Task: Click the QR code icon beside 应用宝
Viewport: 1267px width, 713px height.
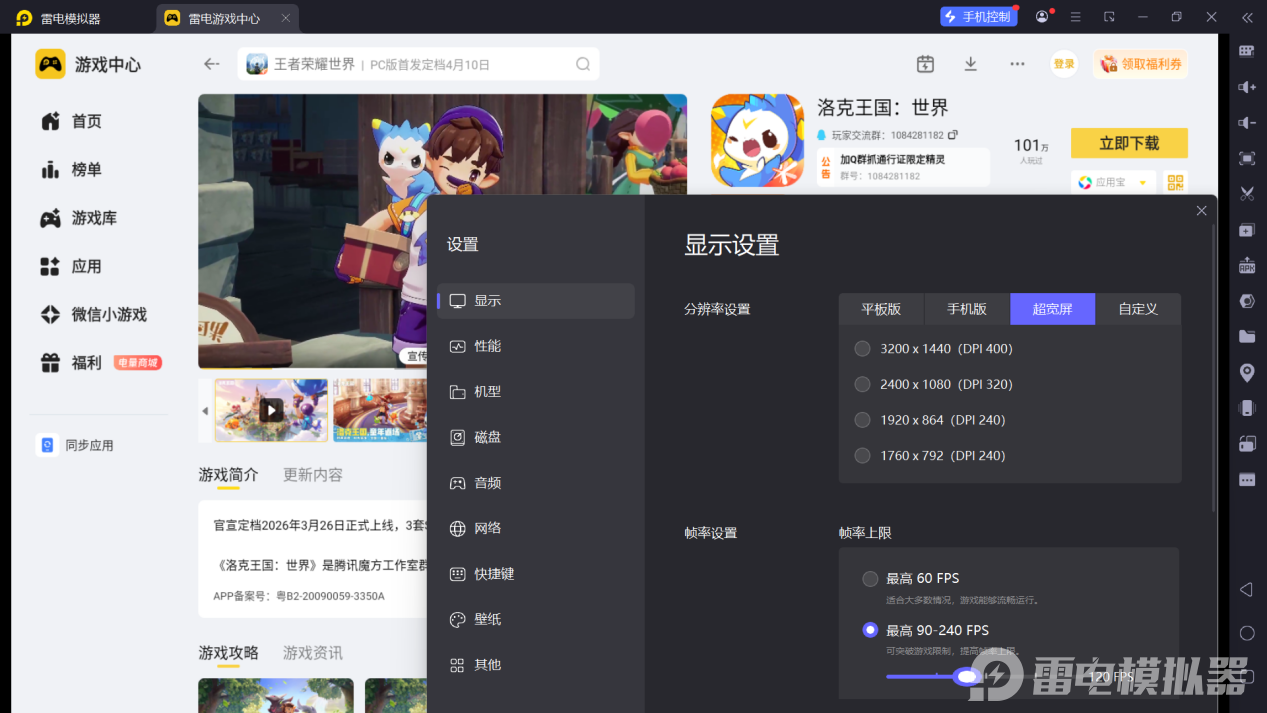Action: pyautogui.click(x=1175, y=183)
